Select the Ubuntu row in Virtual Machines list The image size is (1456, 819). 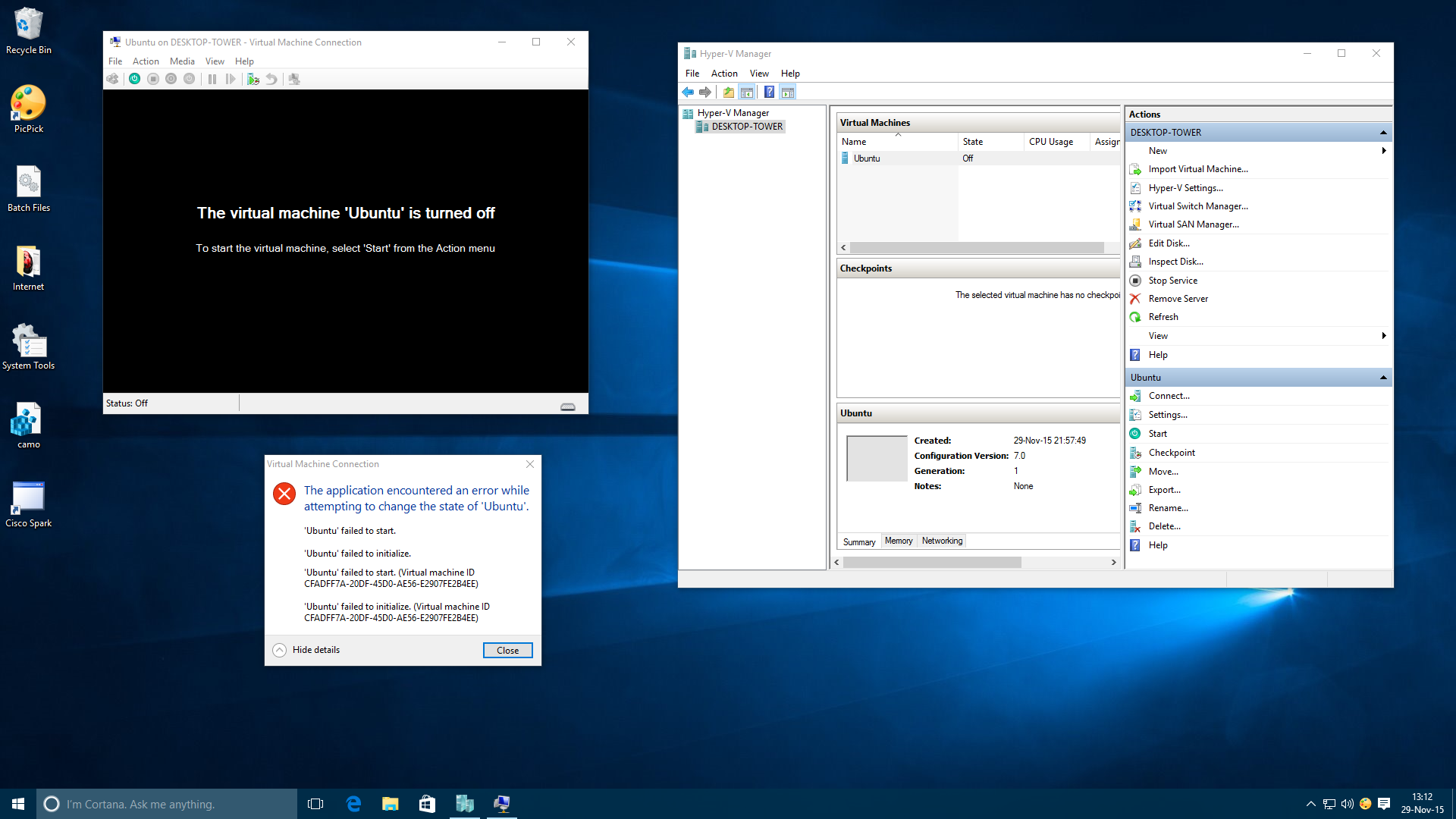[979, 158]
